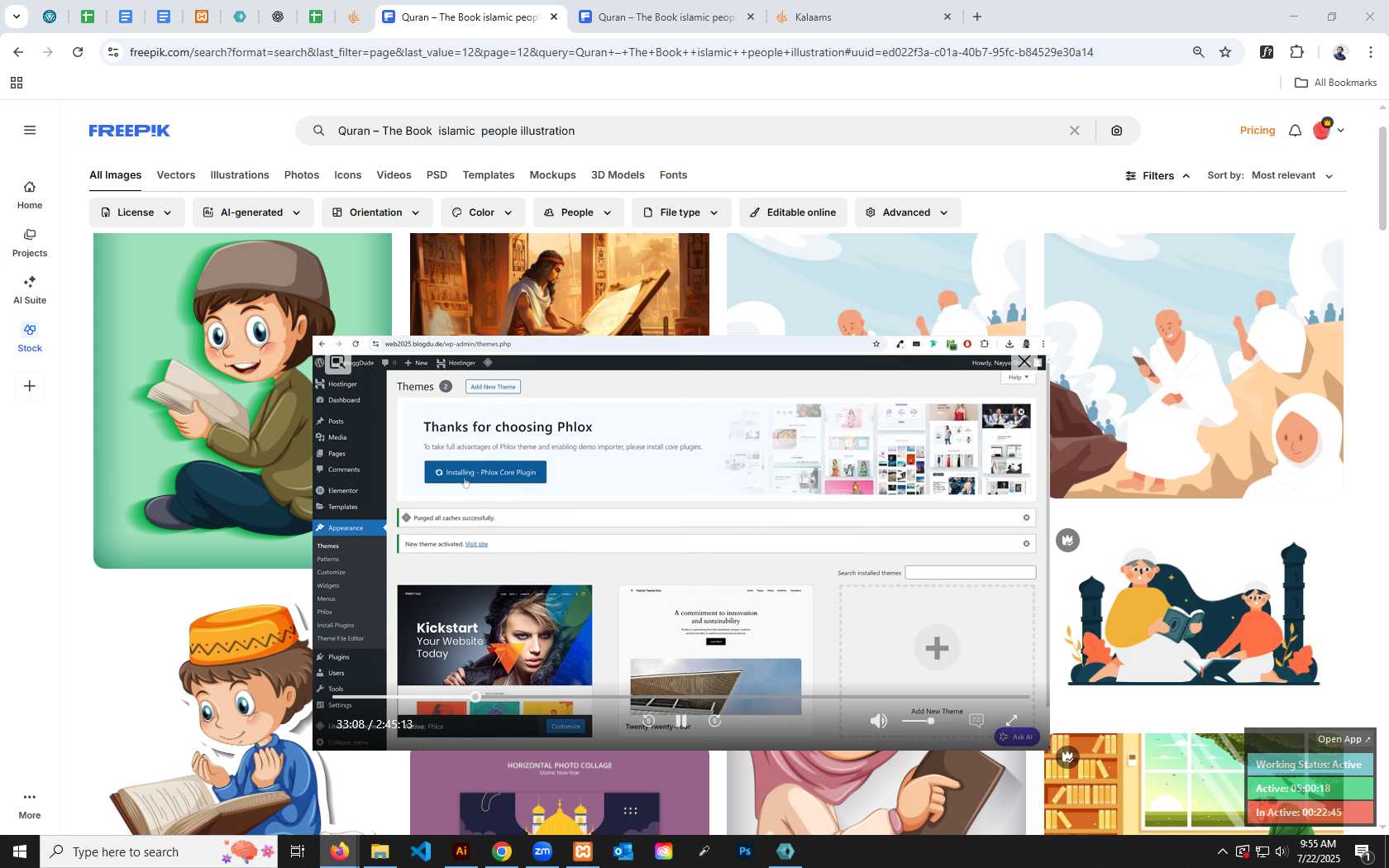The width and height of the screenshot is (1389, 868).
Task: Toggle video captions icon
Action: point(976,721)
